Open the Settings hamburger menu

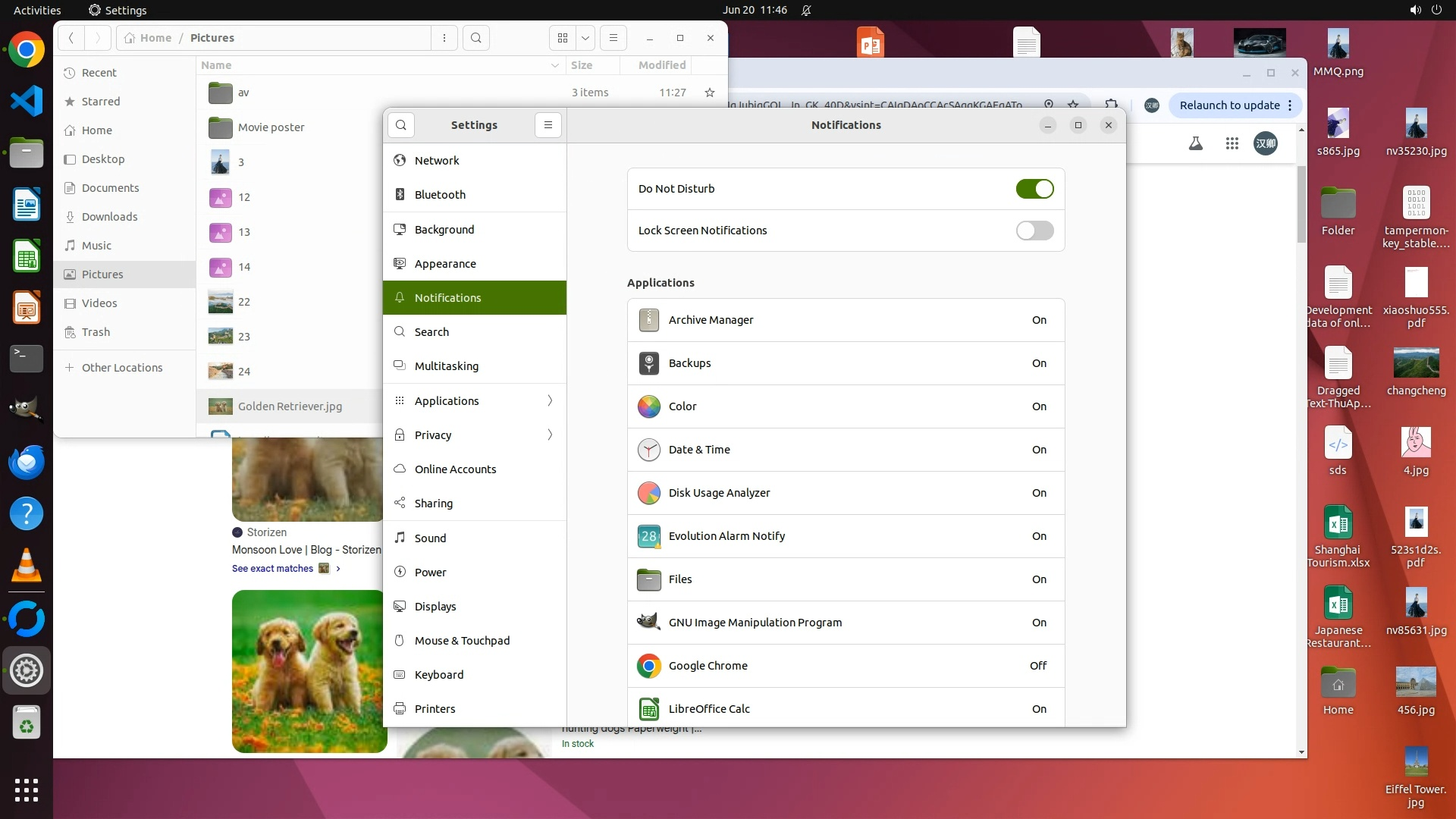[x=548, y=125]
